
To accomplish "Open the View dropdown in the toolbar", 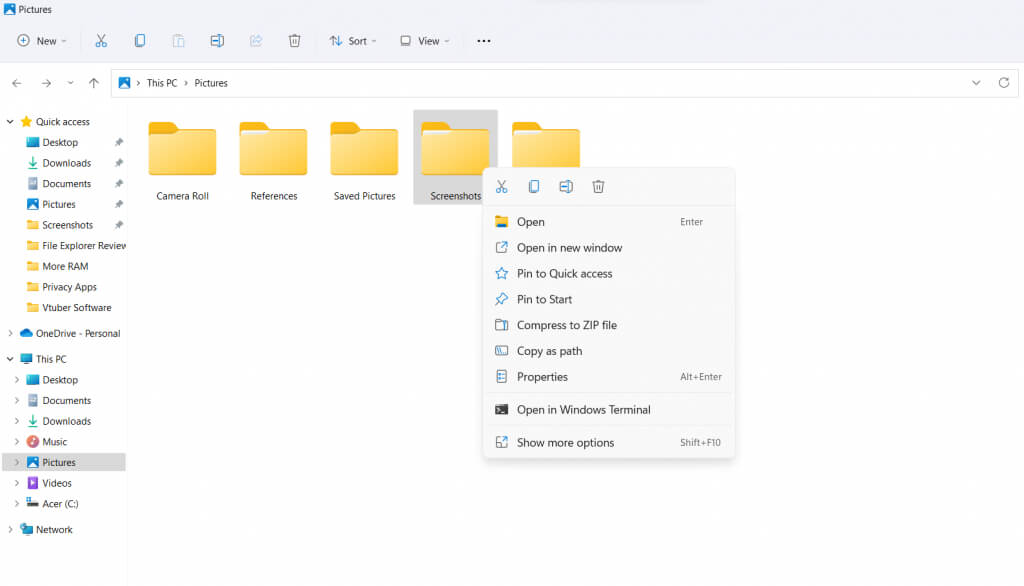I will 424,41.
